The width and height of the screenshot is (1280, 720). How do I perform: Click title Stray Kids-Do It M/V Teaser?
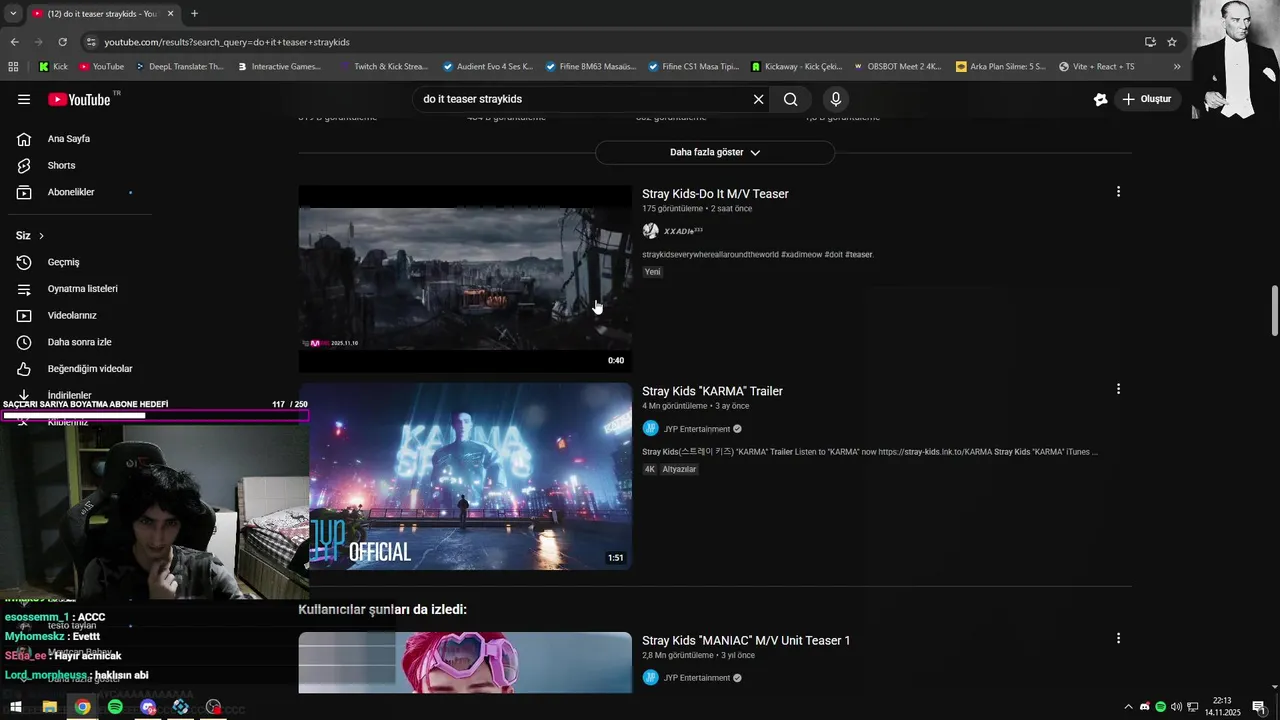click(x=715, y=194)
